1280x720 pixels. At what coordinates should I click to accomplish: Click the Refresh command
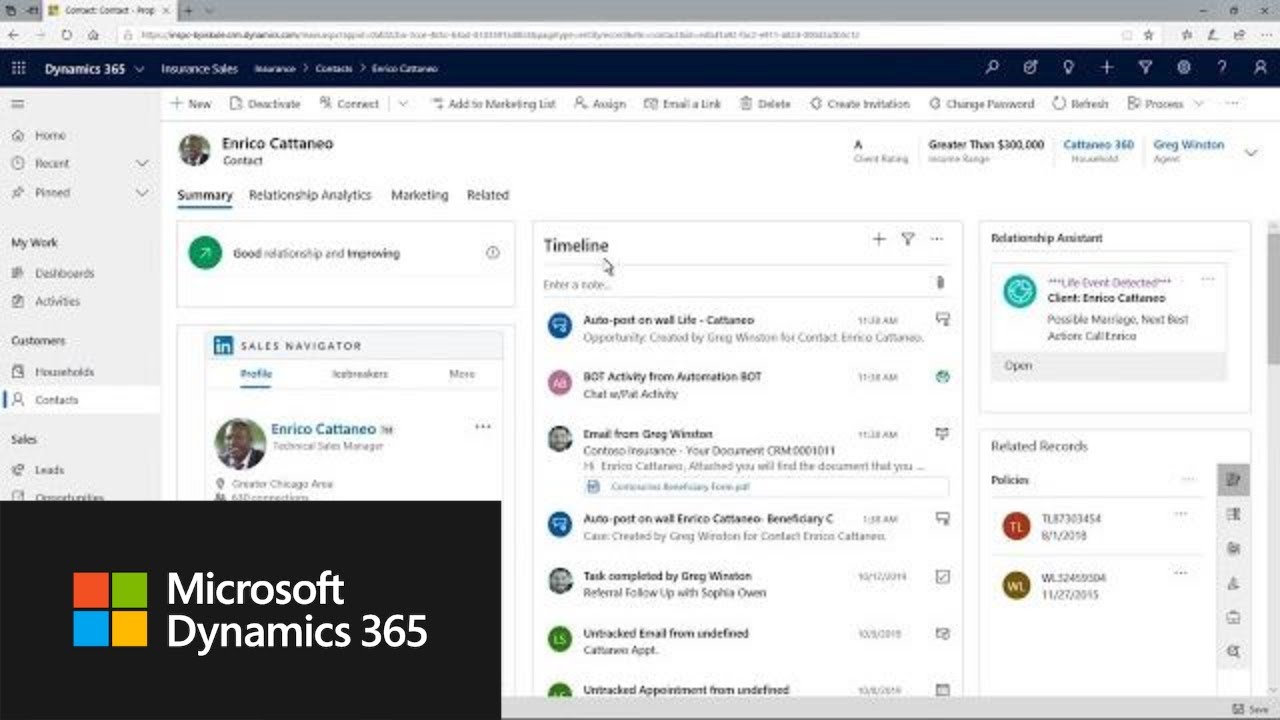point(1080,104)
